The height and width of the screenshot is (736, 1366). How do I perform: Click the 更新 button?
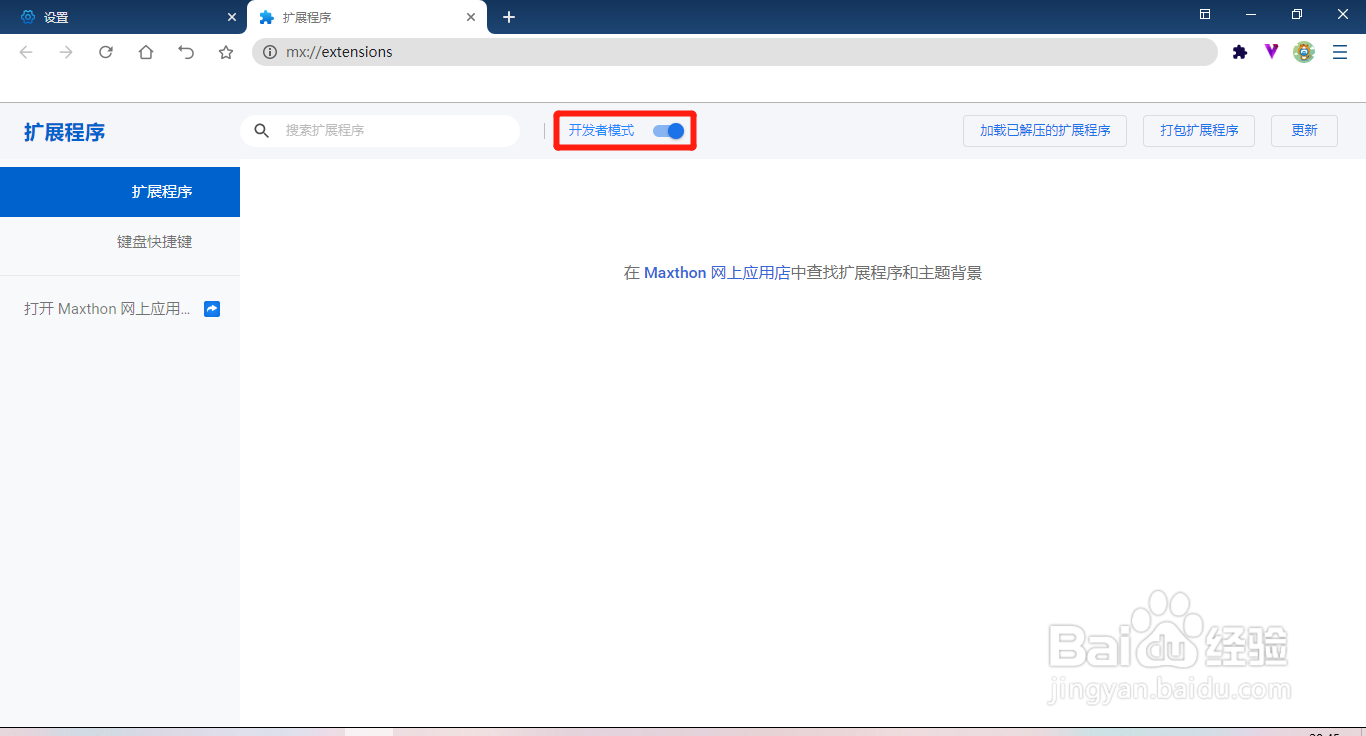(1304, 130)
